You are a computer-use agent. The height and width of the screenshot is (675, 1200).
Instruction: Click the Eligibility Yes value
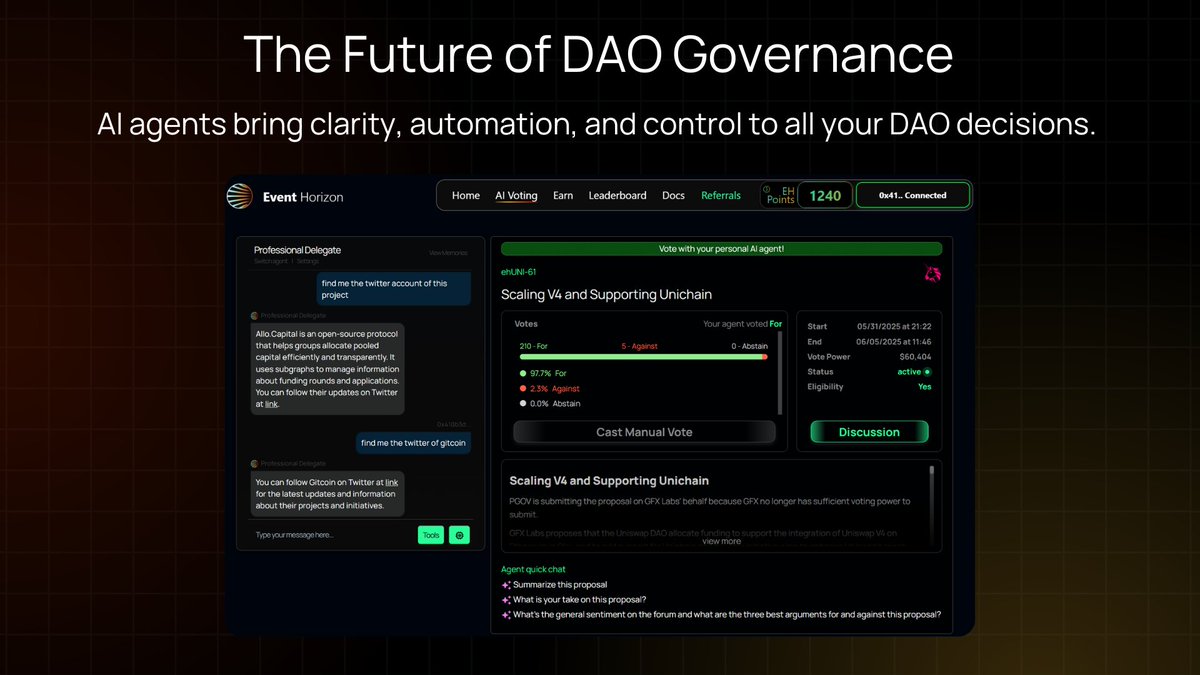click(x=924, y=386)
